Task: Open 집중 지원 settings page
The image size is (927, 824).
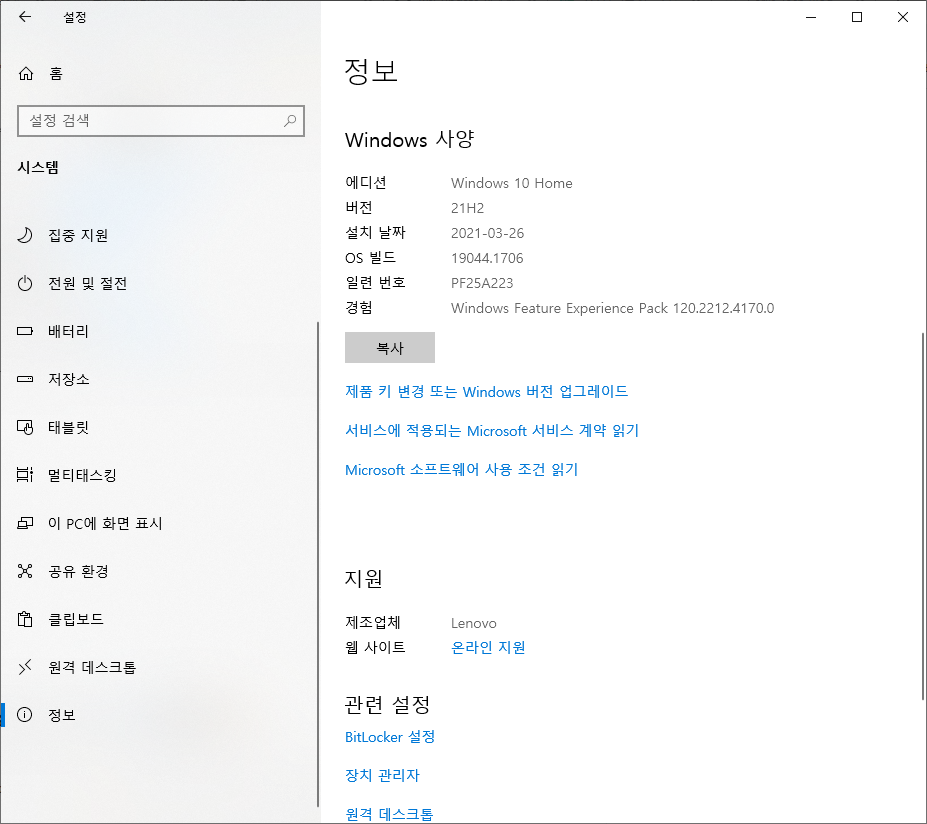Action: coord(158,235)
